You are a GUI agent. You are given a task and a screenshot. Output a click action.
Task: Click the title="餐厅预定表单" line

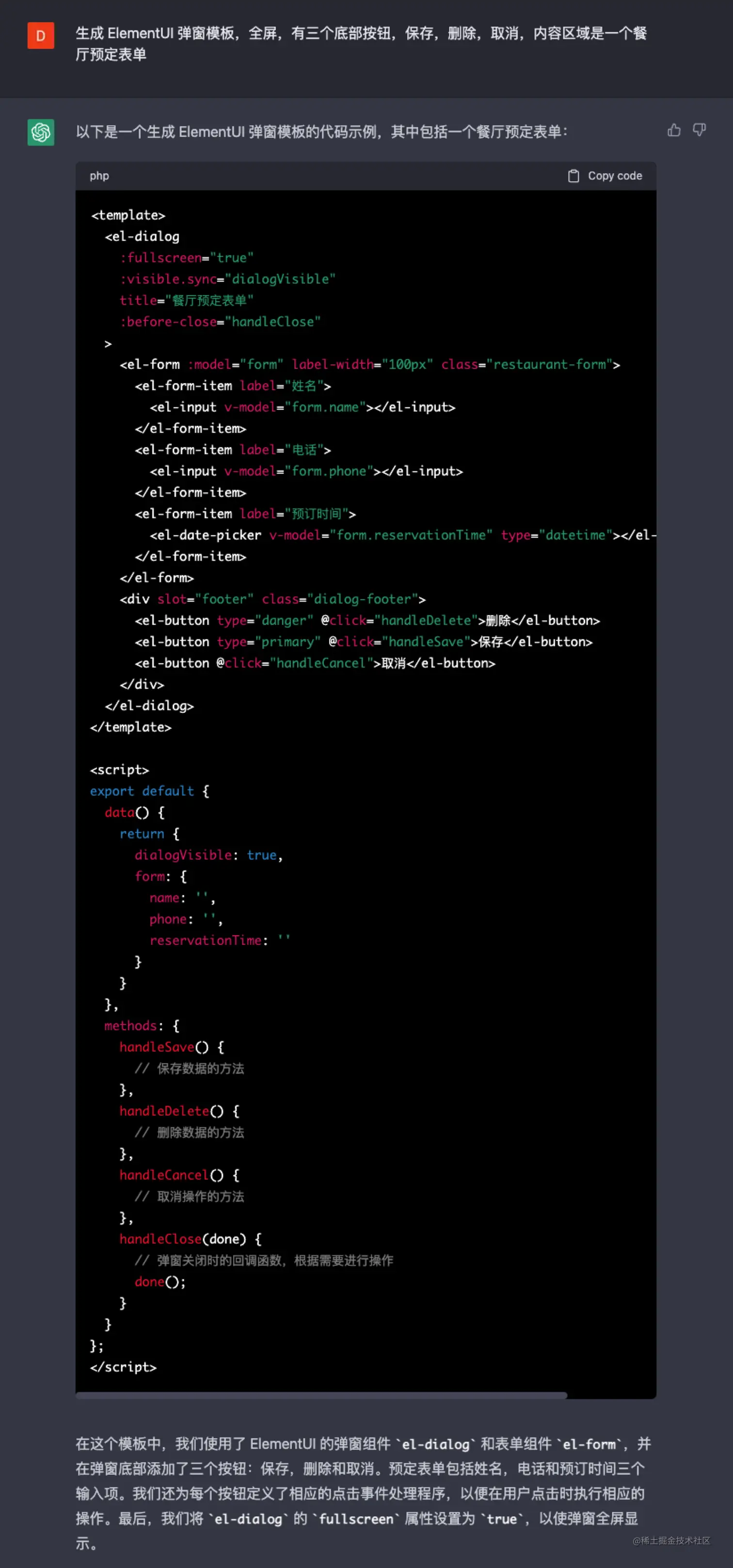click(x=186, y=300)
